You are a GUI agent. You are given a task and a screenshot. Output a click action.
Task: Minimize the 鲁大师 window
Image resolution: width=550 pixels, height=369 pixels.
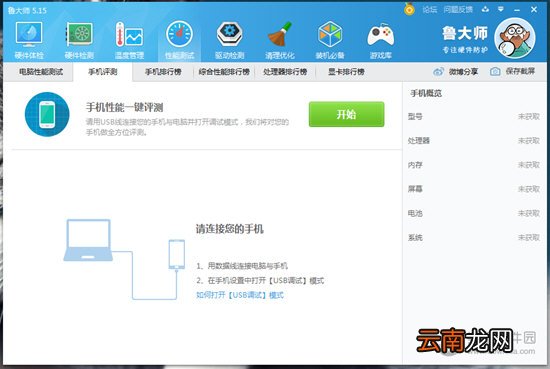pyautogui.click(x=517, y=10)
